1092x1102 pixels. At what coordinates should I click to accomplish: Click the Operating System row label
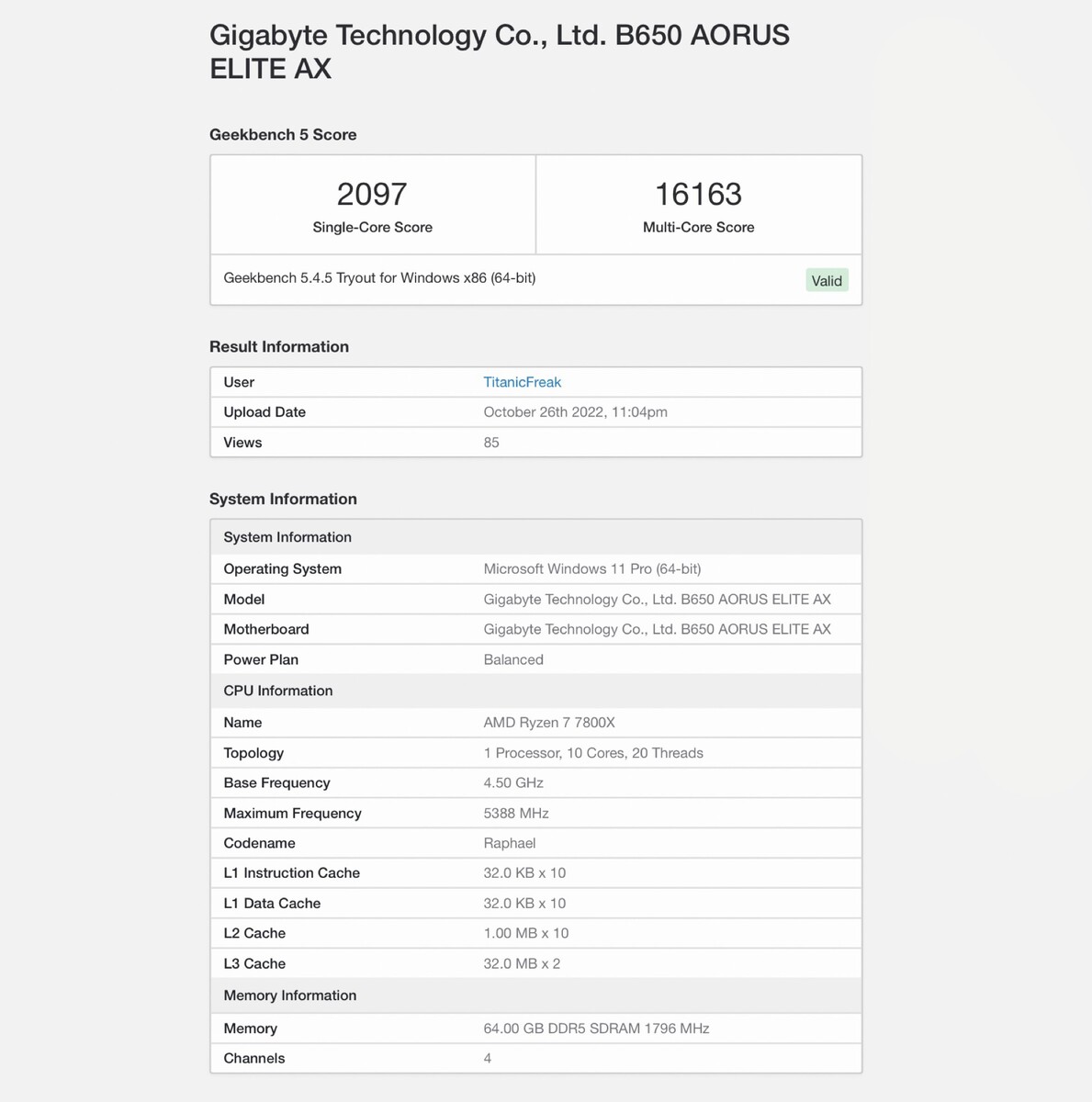click(283, 569)
